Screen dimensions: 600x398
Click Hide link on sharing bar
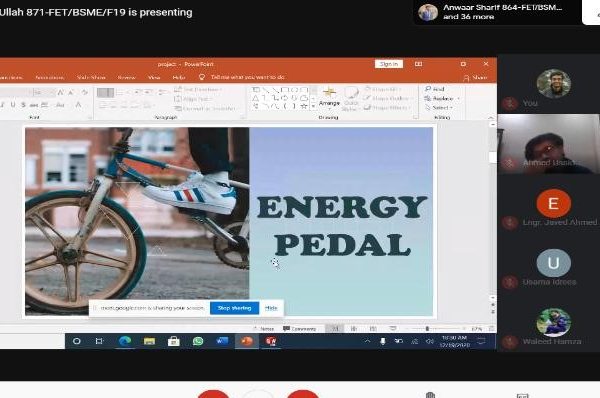(271, 308)
